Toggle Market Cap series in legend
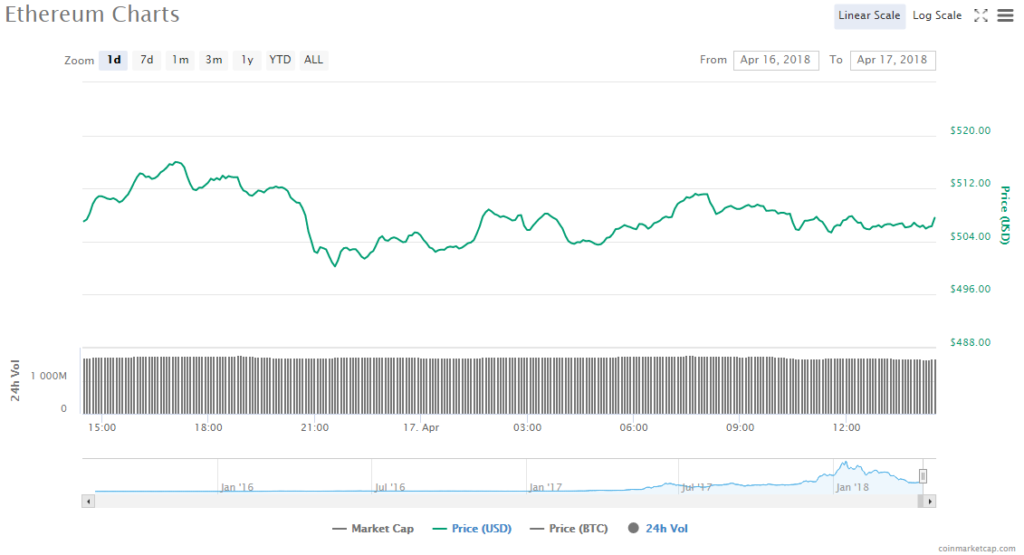This screenshot has width=1024, height=555. (375, 528)
